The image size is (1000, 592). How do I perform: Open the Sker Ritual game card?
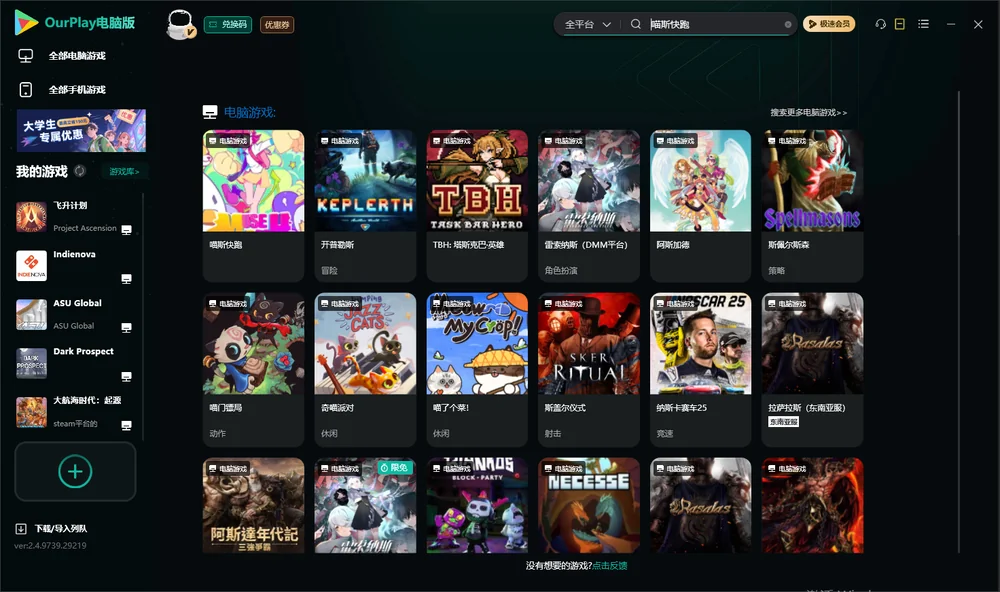589,369
